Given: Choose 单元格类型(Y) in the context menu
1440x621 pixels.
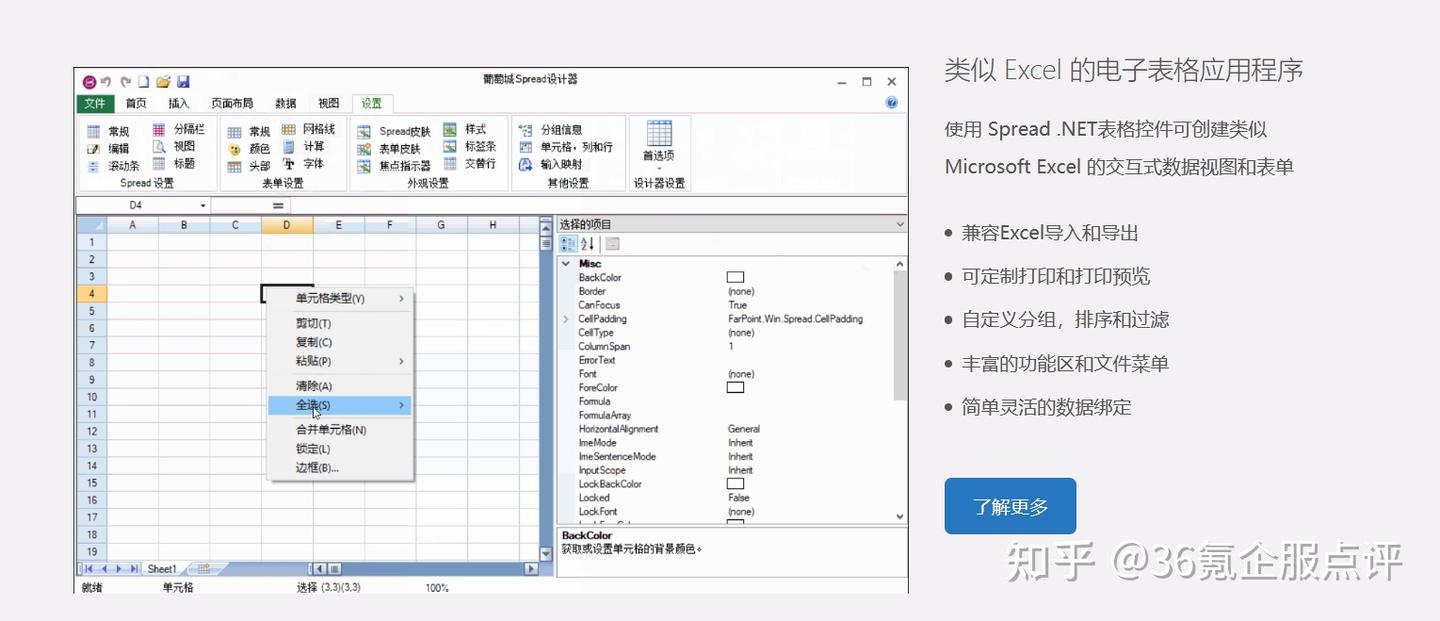Looking at the screenshot, I should 340,298.
